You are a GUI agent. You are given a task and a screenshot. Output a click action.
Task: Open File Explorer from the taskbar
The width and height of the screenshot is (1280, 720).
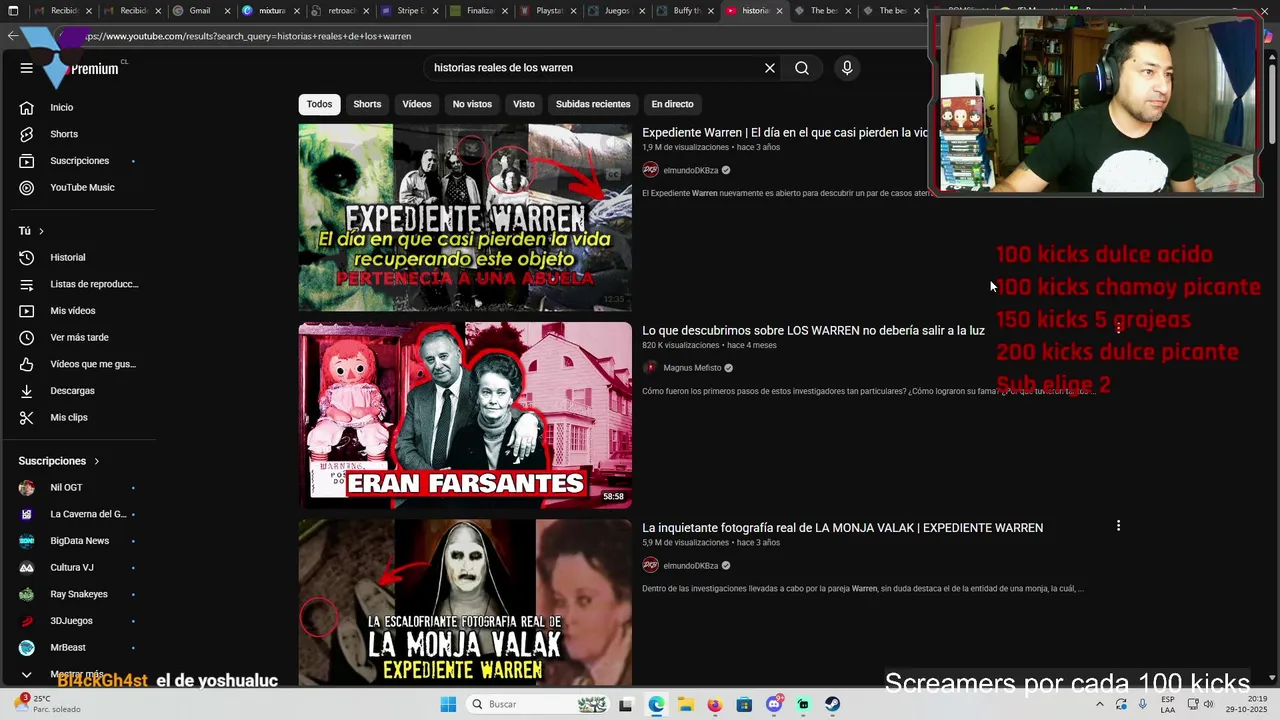(685, 704)
